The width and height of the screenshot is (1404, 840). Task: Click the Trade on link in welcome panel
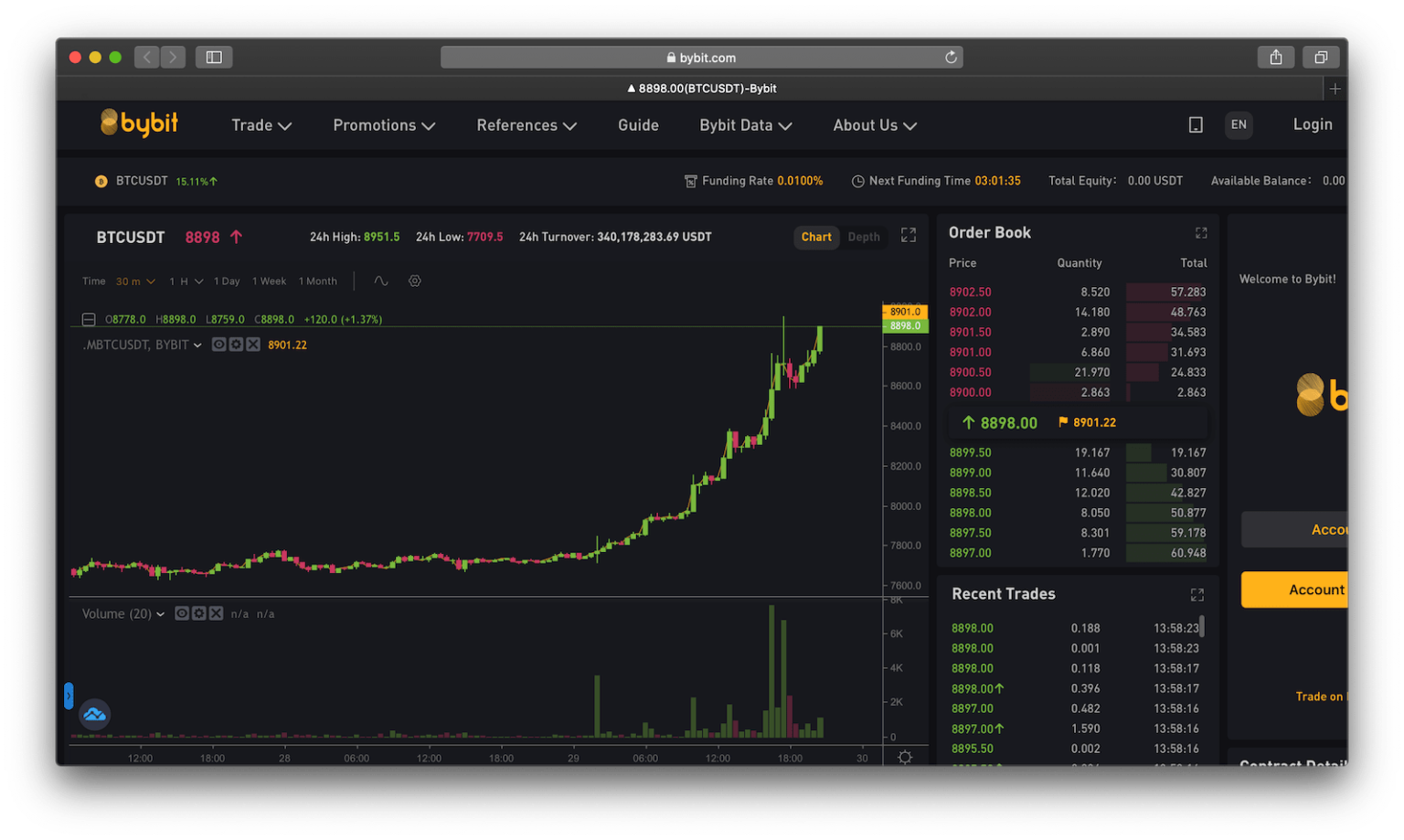pyautogui.click(x=1321, y=696)
